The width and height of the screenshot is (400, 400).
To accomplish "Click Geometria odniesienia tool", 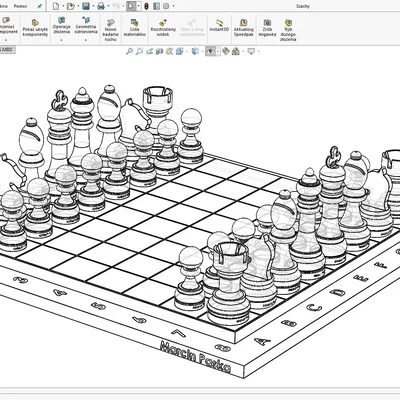I will click(x=86, y=25).
